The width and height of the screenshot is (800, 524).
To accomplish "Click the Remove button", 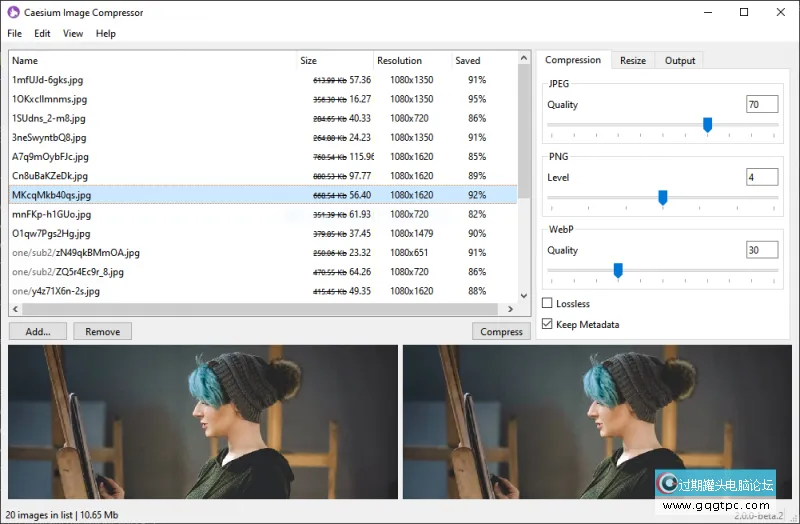I will click(x=102, y=331).
